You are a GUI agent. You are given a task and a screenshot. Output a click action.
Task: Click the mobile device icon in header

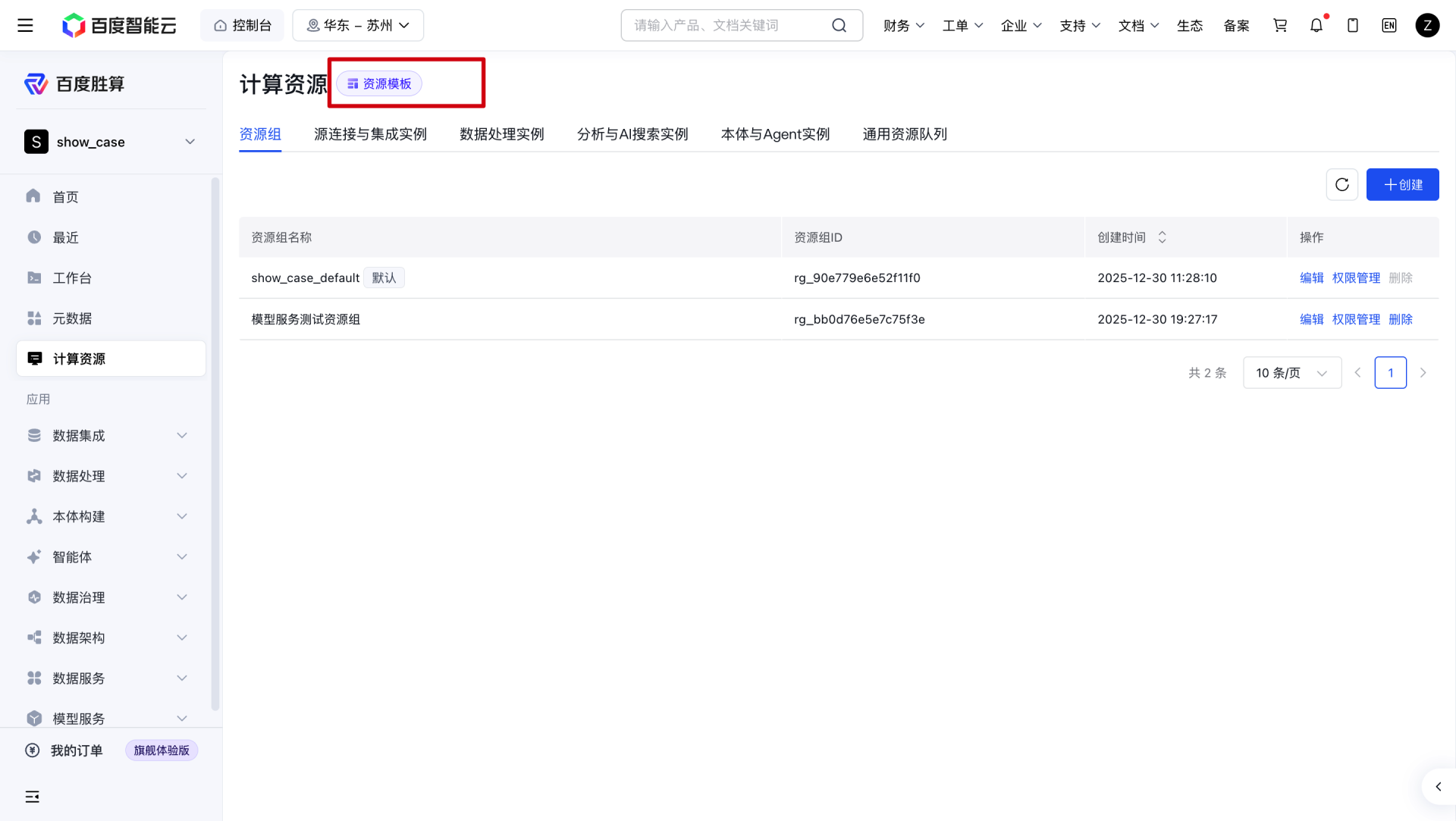tap(1353, 25)
